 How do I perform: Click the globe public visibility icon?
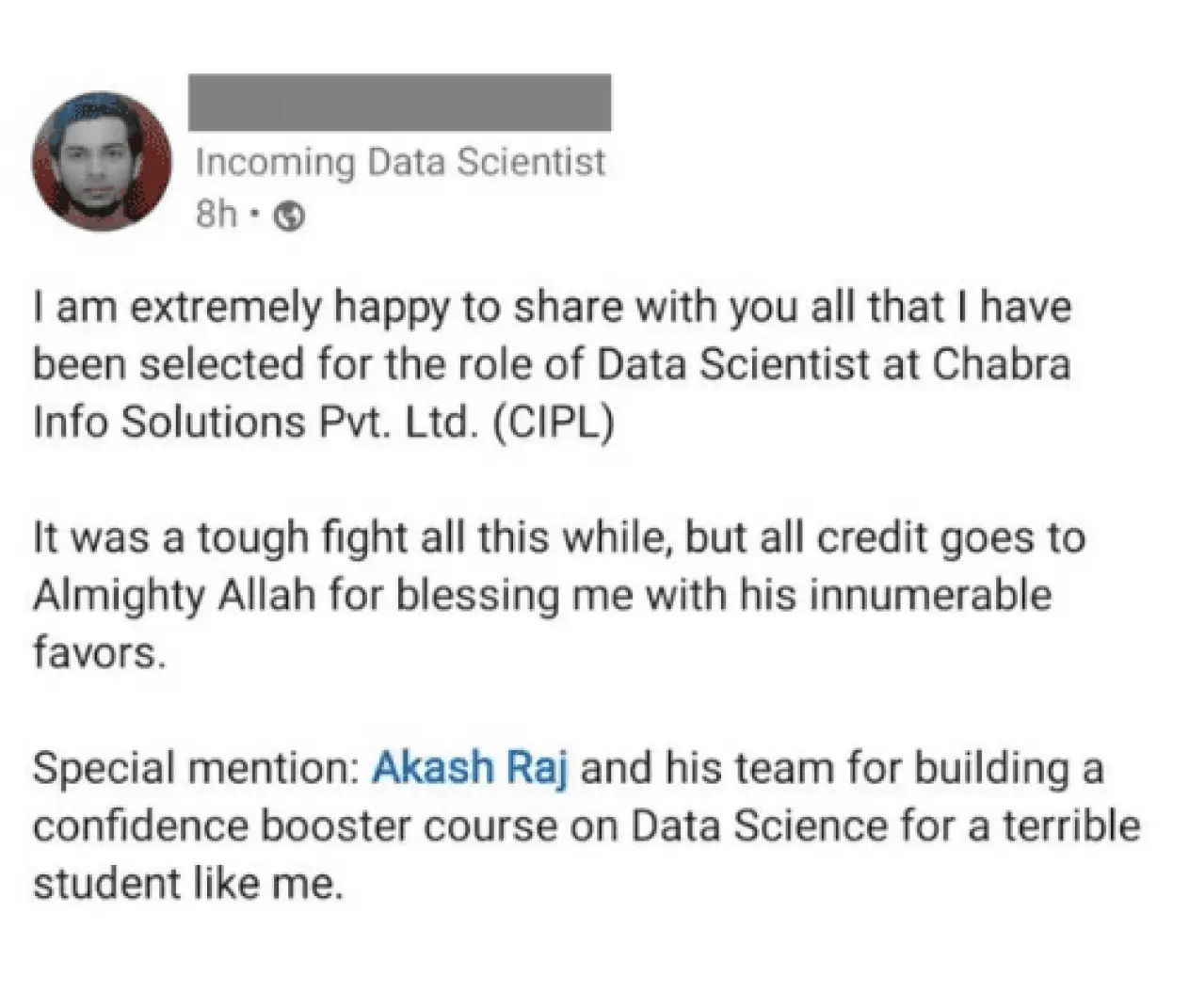tap(290, 218)
